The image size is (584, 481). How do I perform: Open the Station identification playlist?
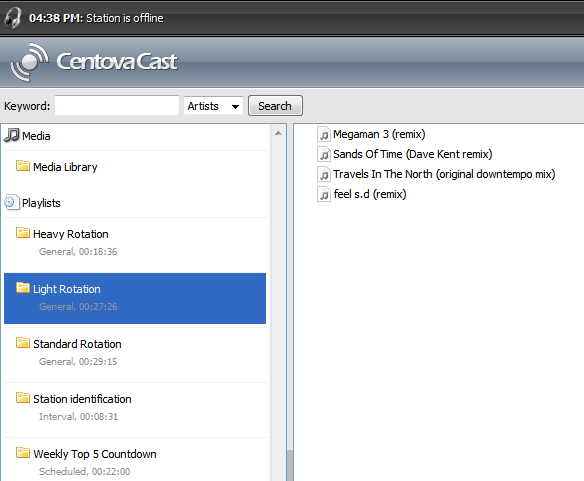click(135, 408)
